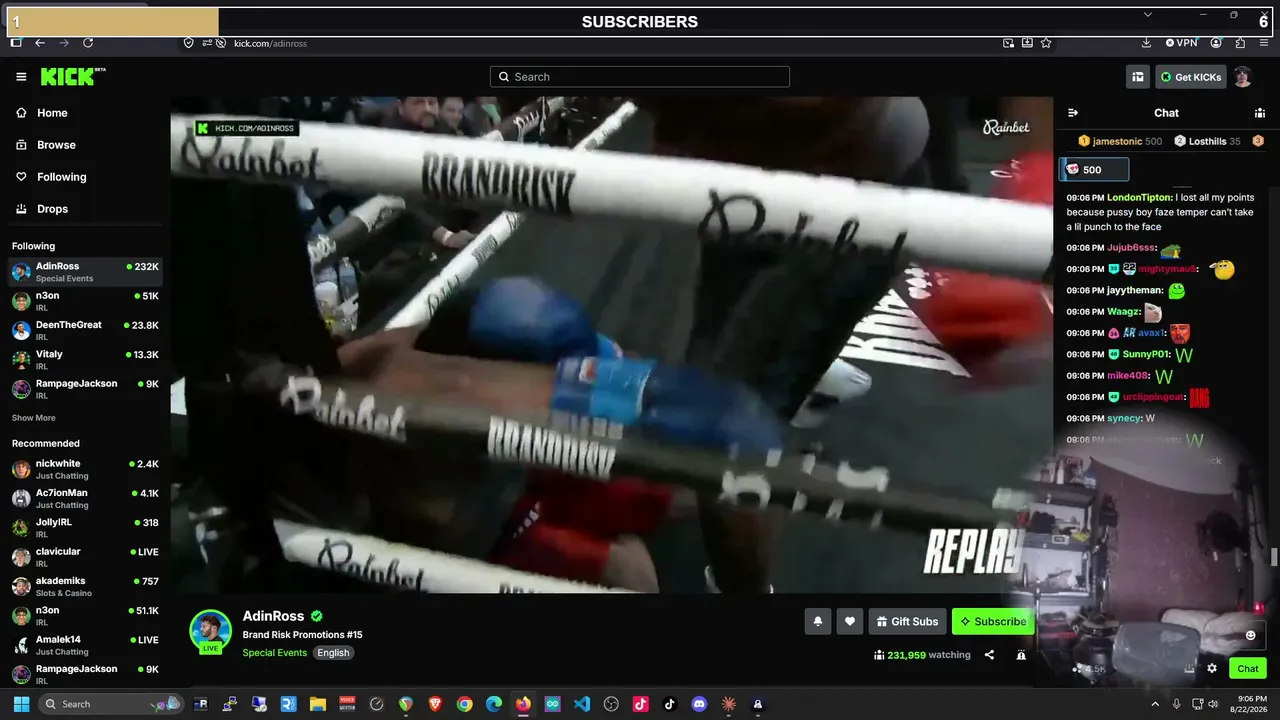Viewport: 1280px width, 720px height.
Task: Click the KICK logo
Action: pos(72,76)
